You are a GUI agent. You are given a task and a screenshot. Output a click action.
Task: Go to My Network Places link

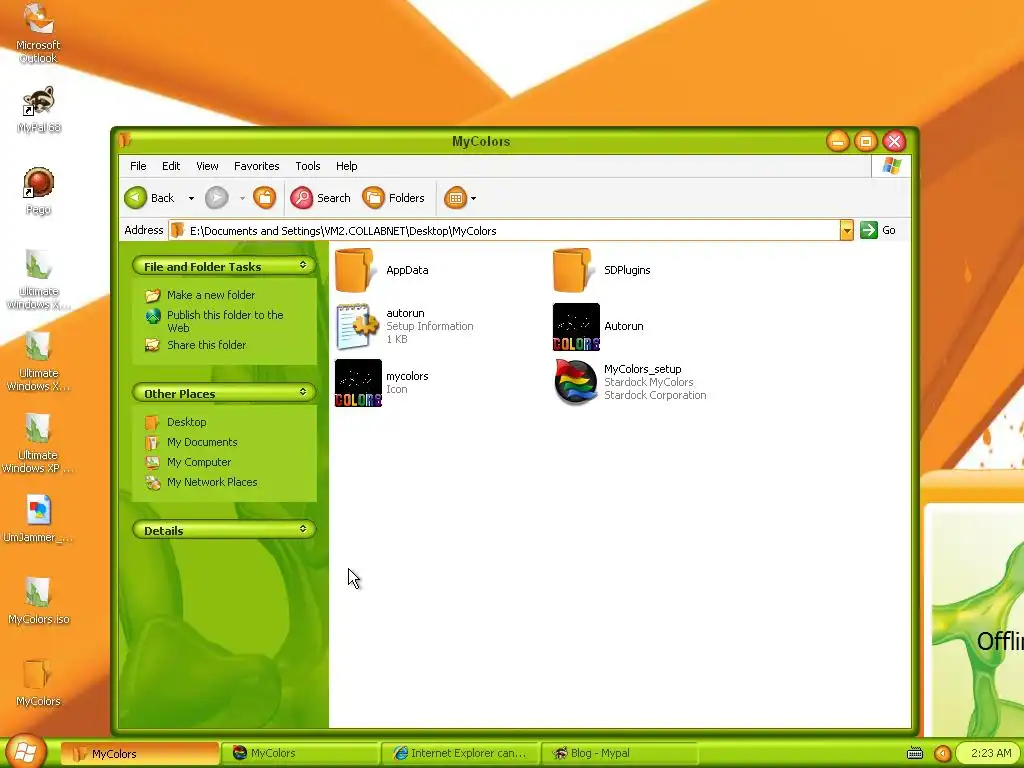click(212, 482)
